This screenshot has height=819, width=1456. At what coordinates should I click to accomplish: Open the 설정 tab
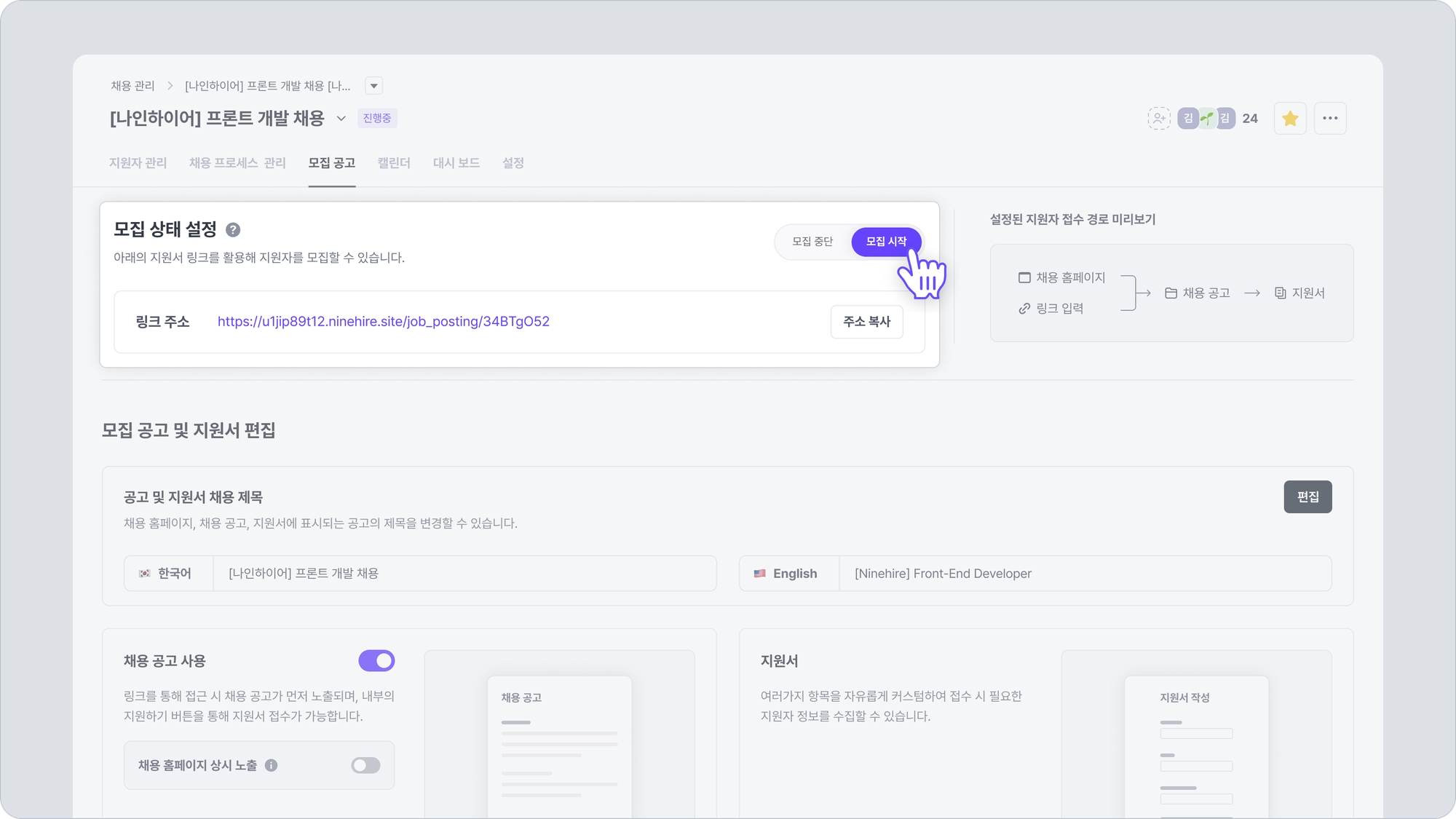513,163
